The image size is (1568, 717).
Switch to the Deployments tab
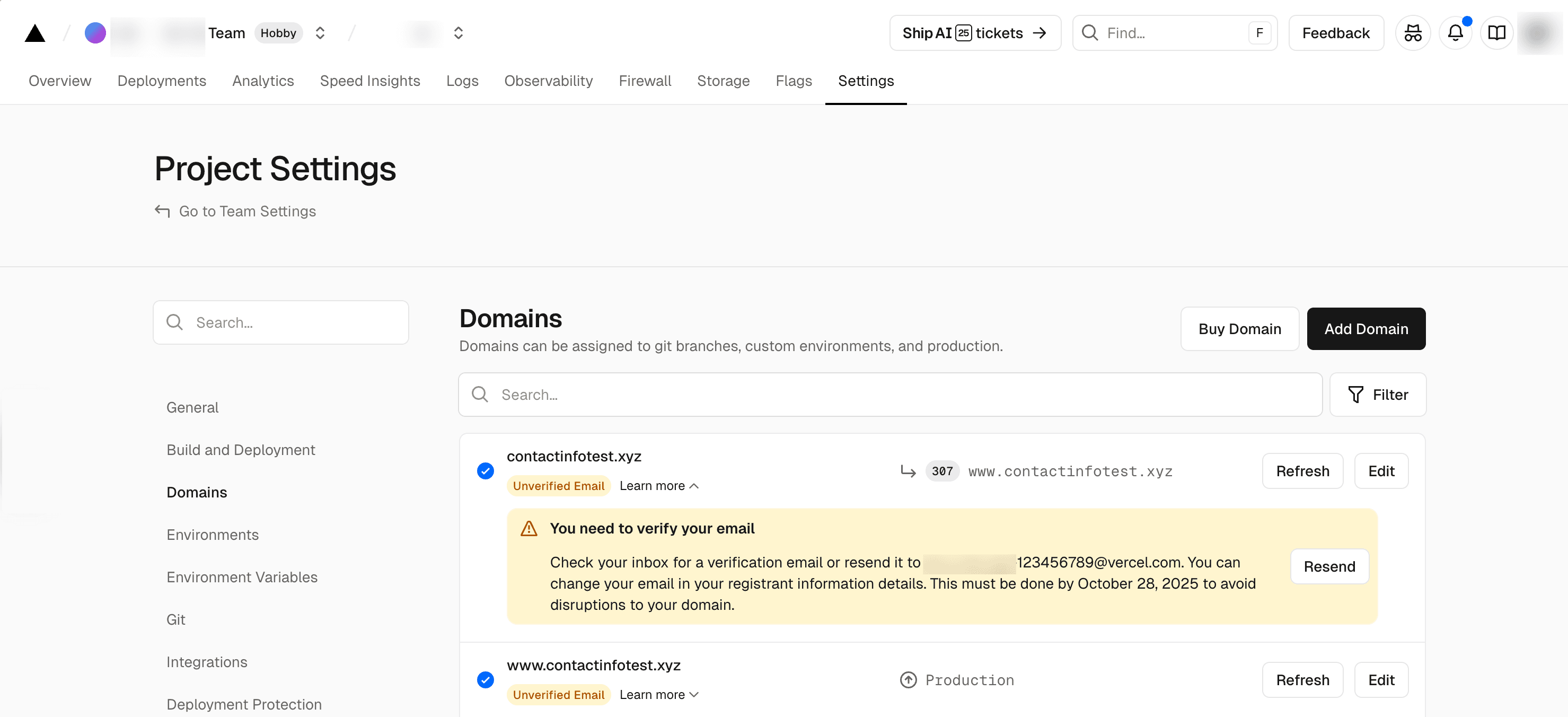click(x=161, y=81)
